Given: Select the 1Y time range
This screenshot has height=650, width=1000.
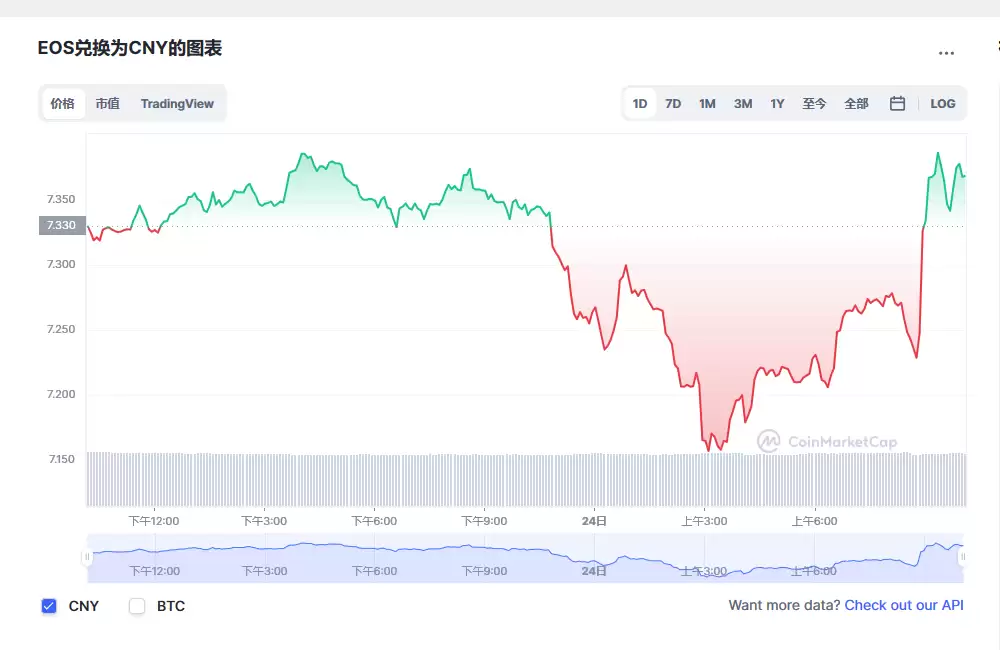Looking at the screenshot, I should [777, 103].
